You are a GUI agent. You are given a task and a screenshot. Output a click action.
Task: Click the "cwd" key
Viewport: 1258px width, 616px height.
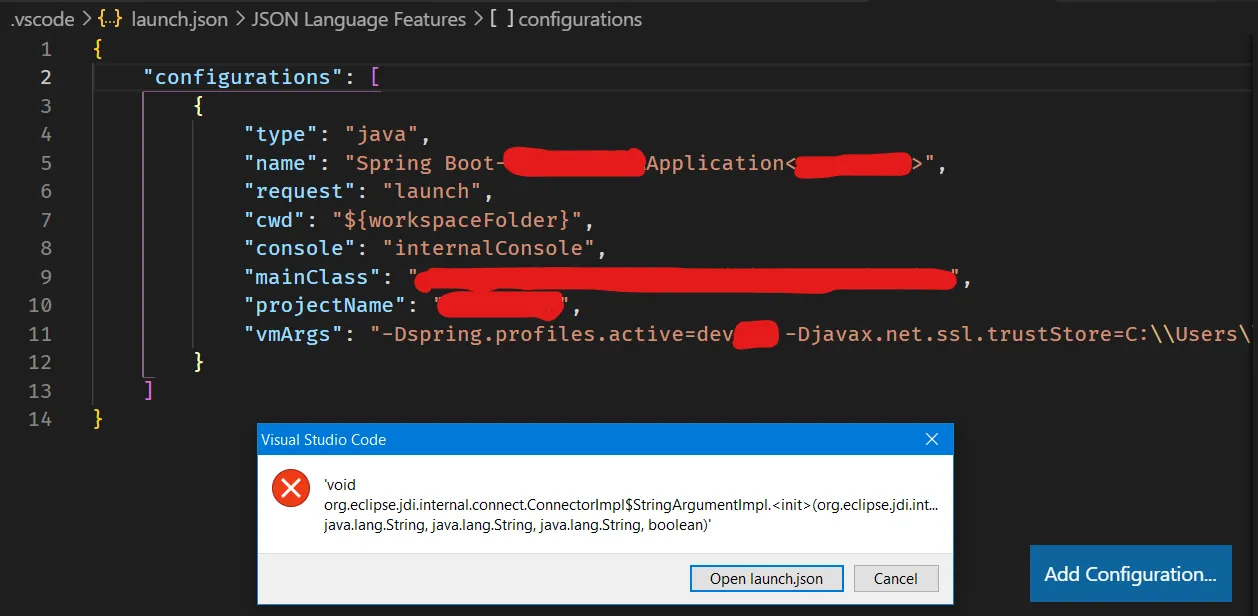[275, 220]
